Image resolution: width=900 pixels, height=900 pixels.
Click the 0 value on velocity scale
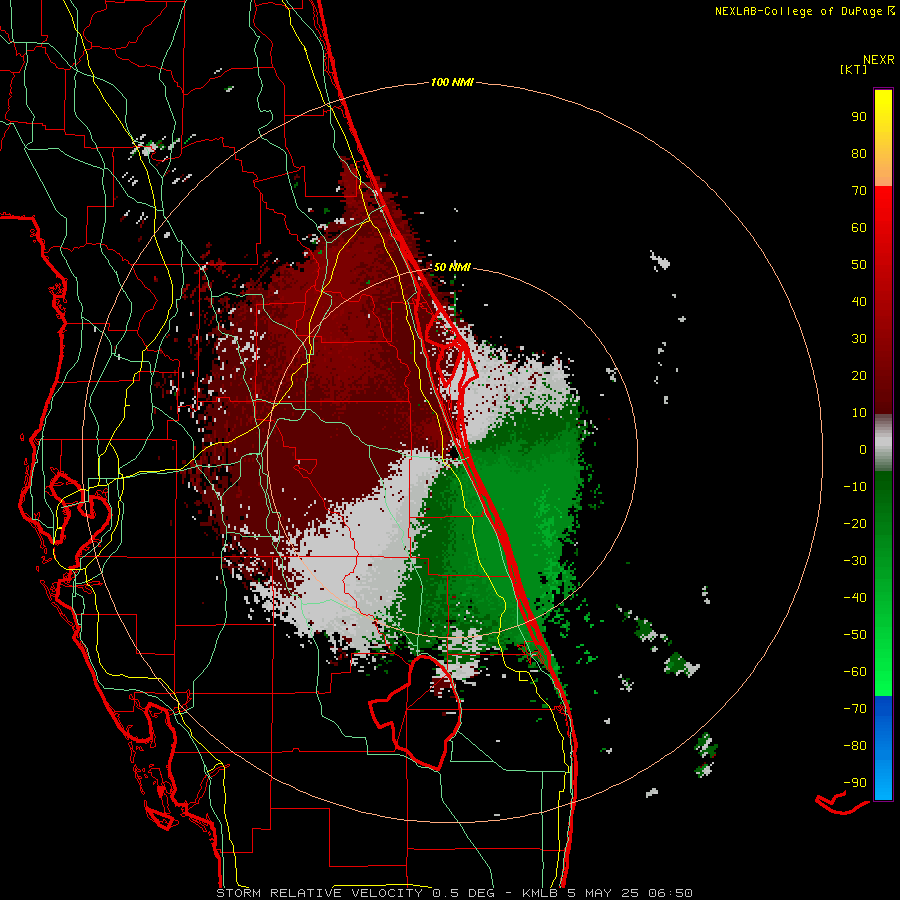pos(863,450)
